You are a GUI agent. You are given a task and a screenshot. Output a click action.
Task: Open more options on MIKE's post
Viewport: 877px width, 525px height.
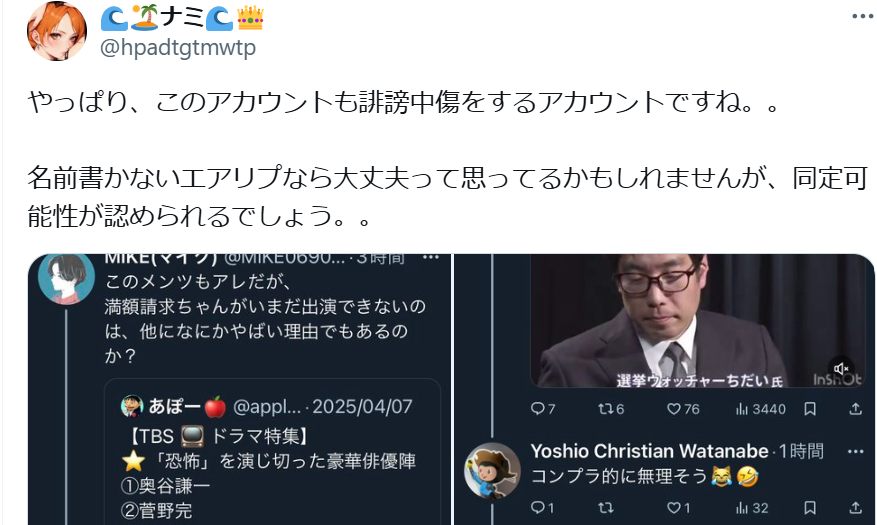[431, 257]
